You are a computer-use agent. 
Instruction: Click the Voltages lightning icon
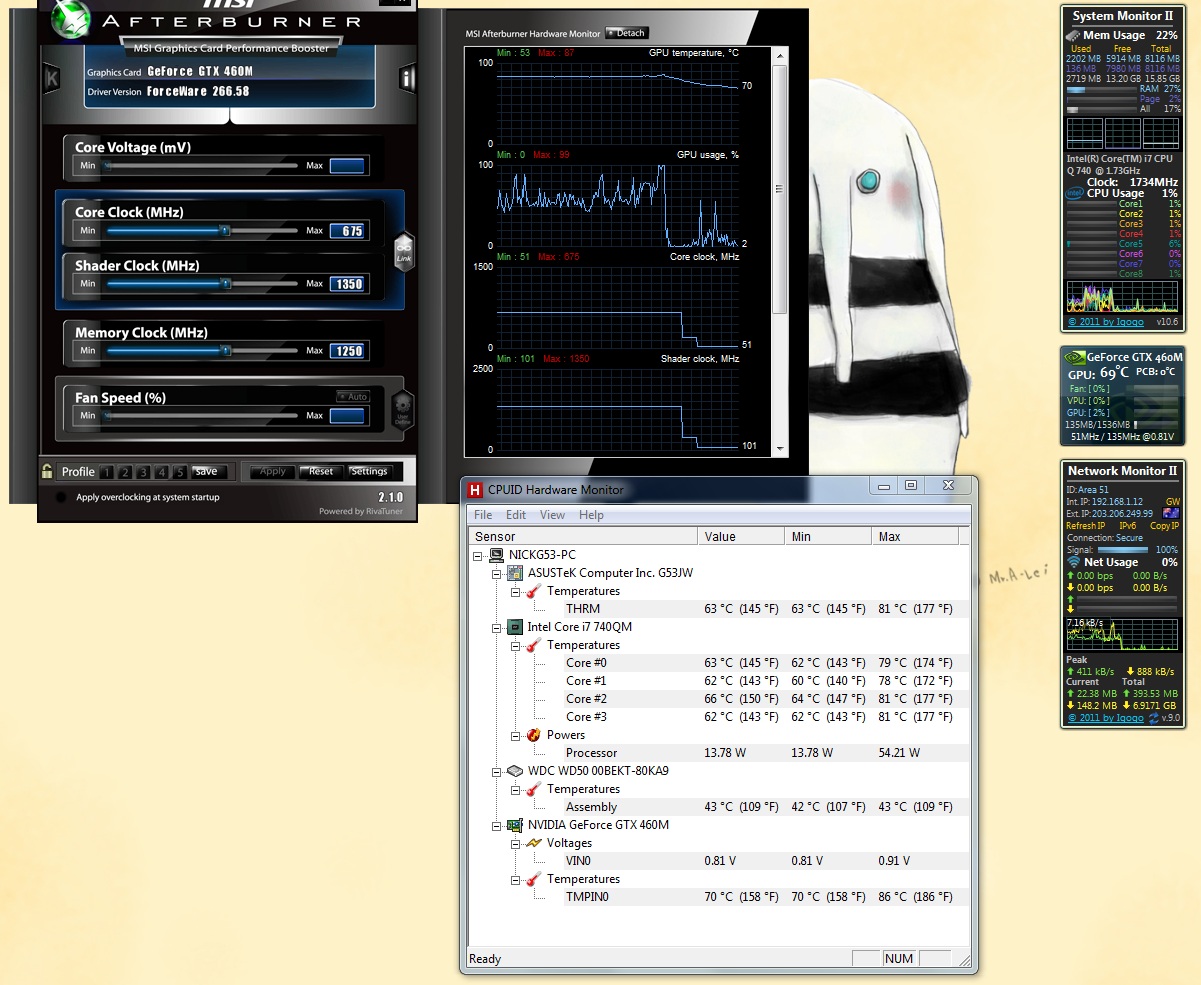pos(533,843)
